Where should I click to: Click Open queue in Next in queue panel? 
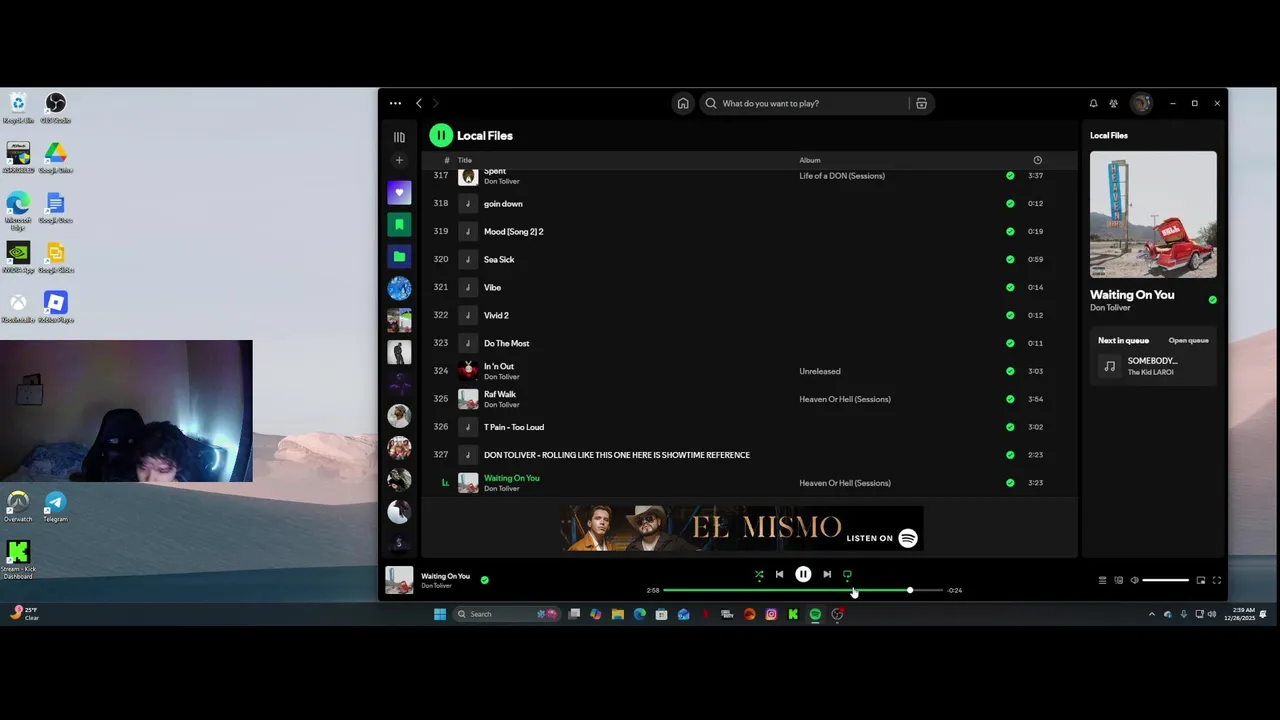[1189, 340]
